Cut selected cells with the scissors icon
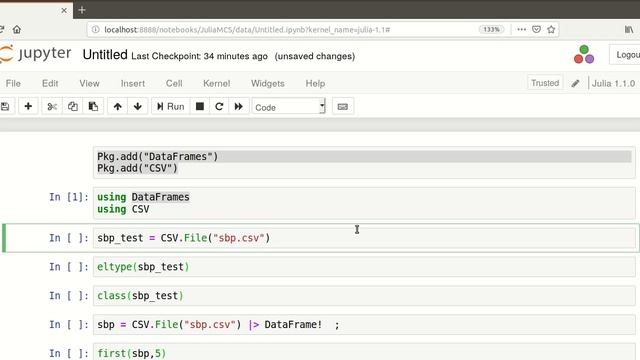Viewport: 640px width, 360px height. 52,107
